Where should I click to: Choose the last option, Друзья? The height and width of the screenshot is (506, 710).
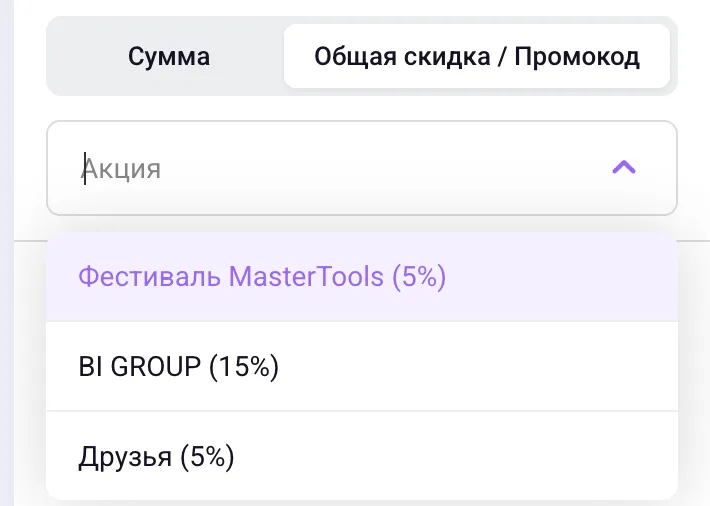pos(362,456)
